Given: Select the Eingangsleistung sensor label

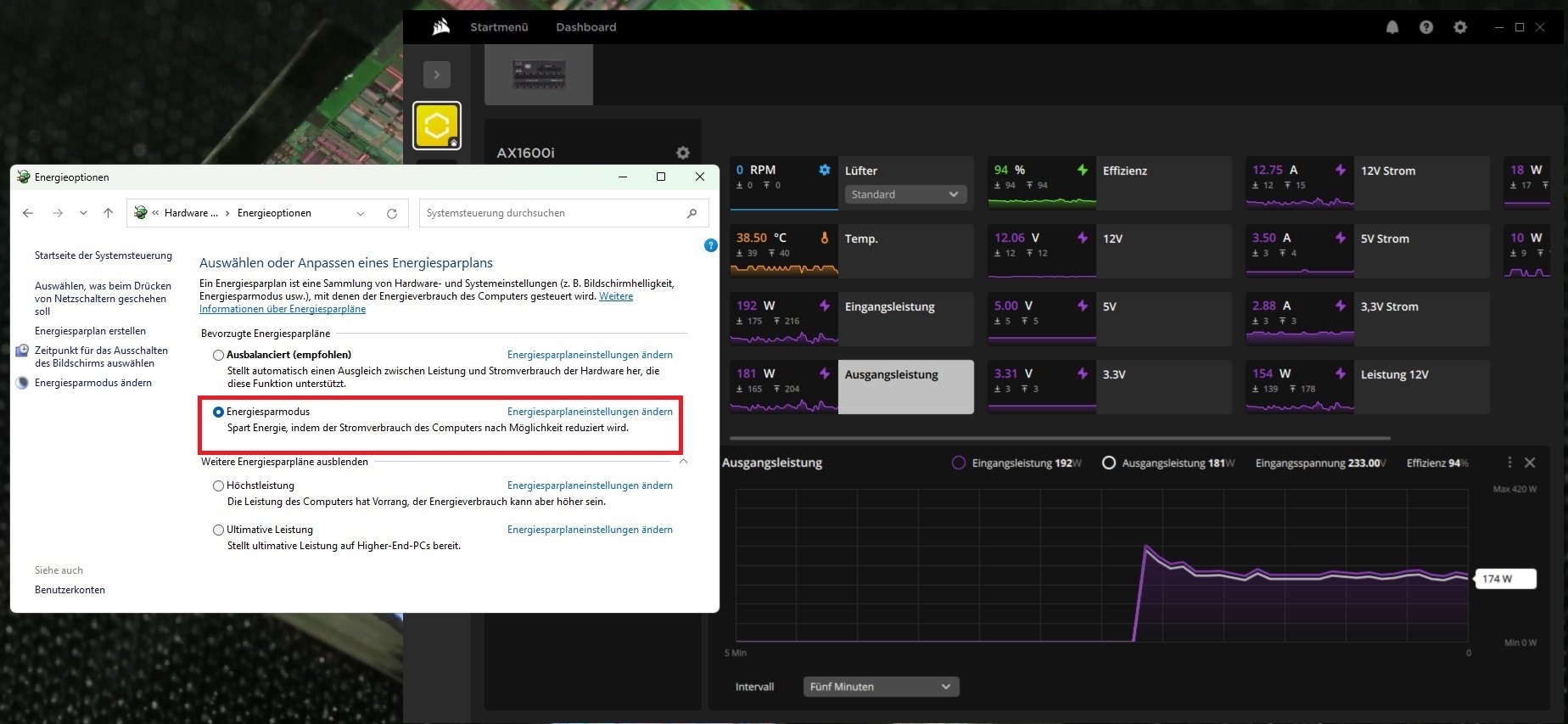Looking at the screenshot, I should point(890,306).
